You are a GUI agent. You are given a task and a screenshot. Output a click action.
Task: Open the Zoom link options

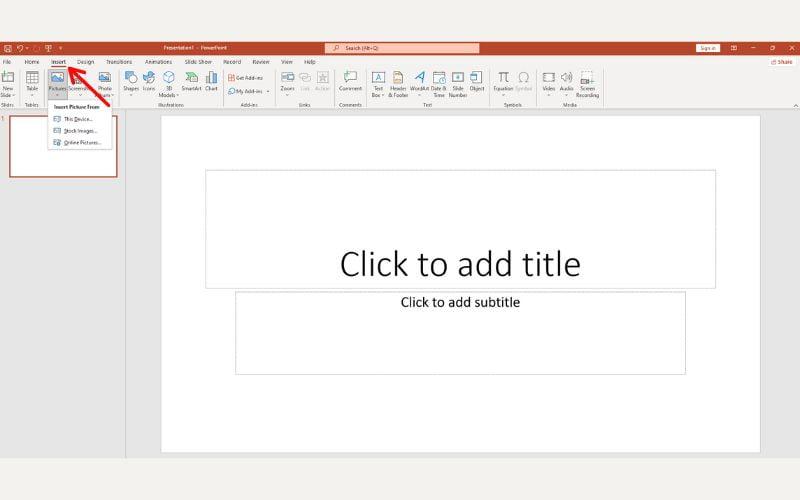287,84
